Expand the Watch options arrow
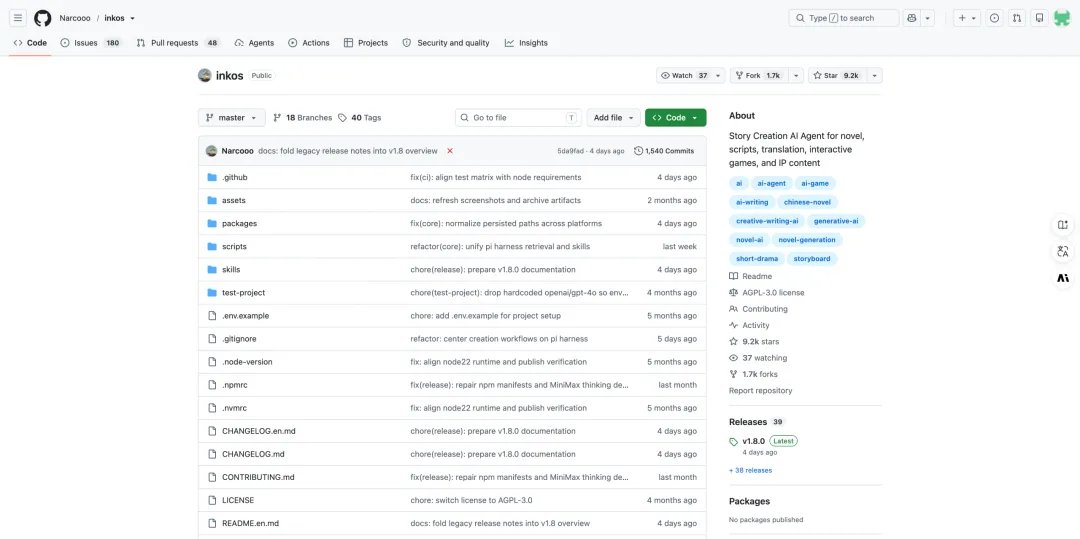The height and width of the screenshot is (539, 1080). click(x=719, y=76)
